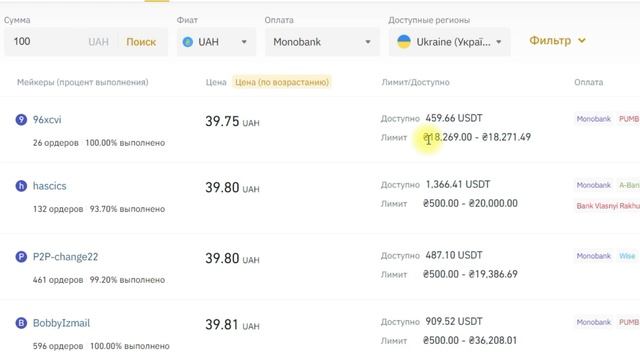Click the Ukraine flag icon

[x=404, y=42]
